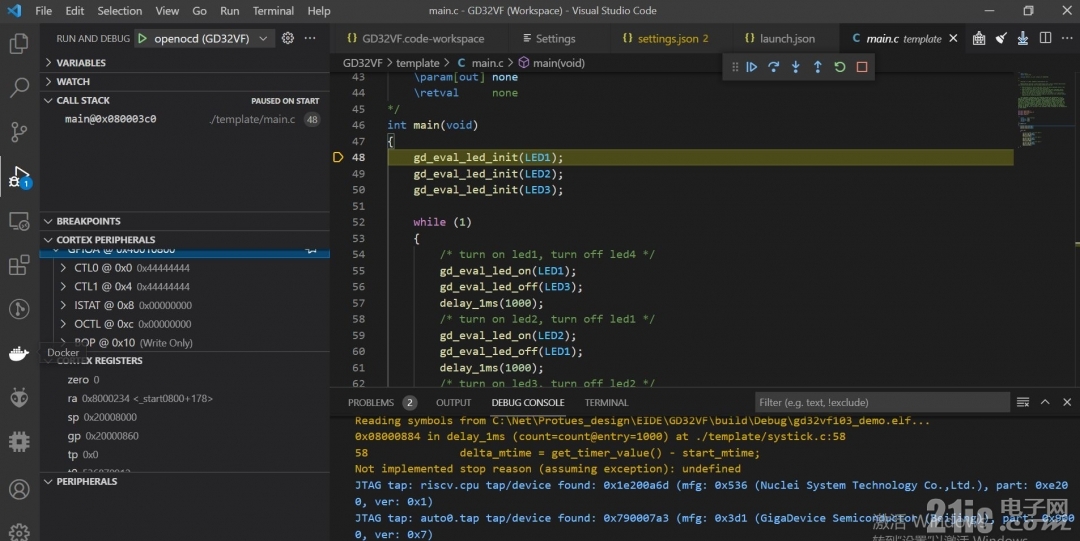Step out in debug toolbar
1080x541 pixels.
tap(818, 67)
